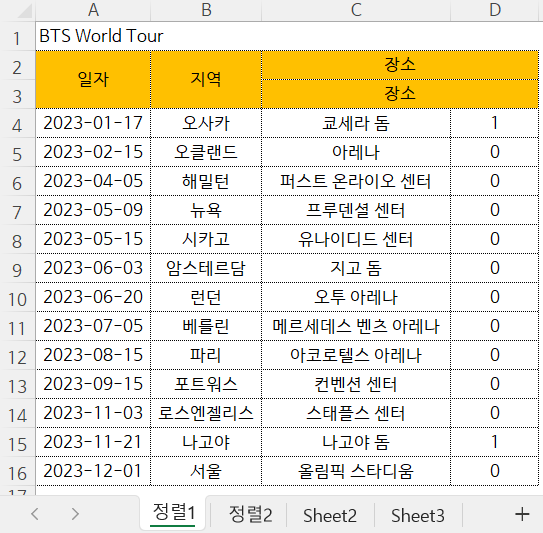Select the 오클랜드 region cell
543x533 pixels.
206,152
